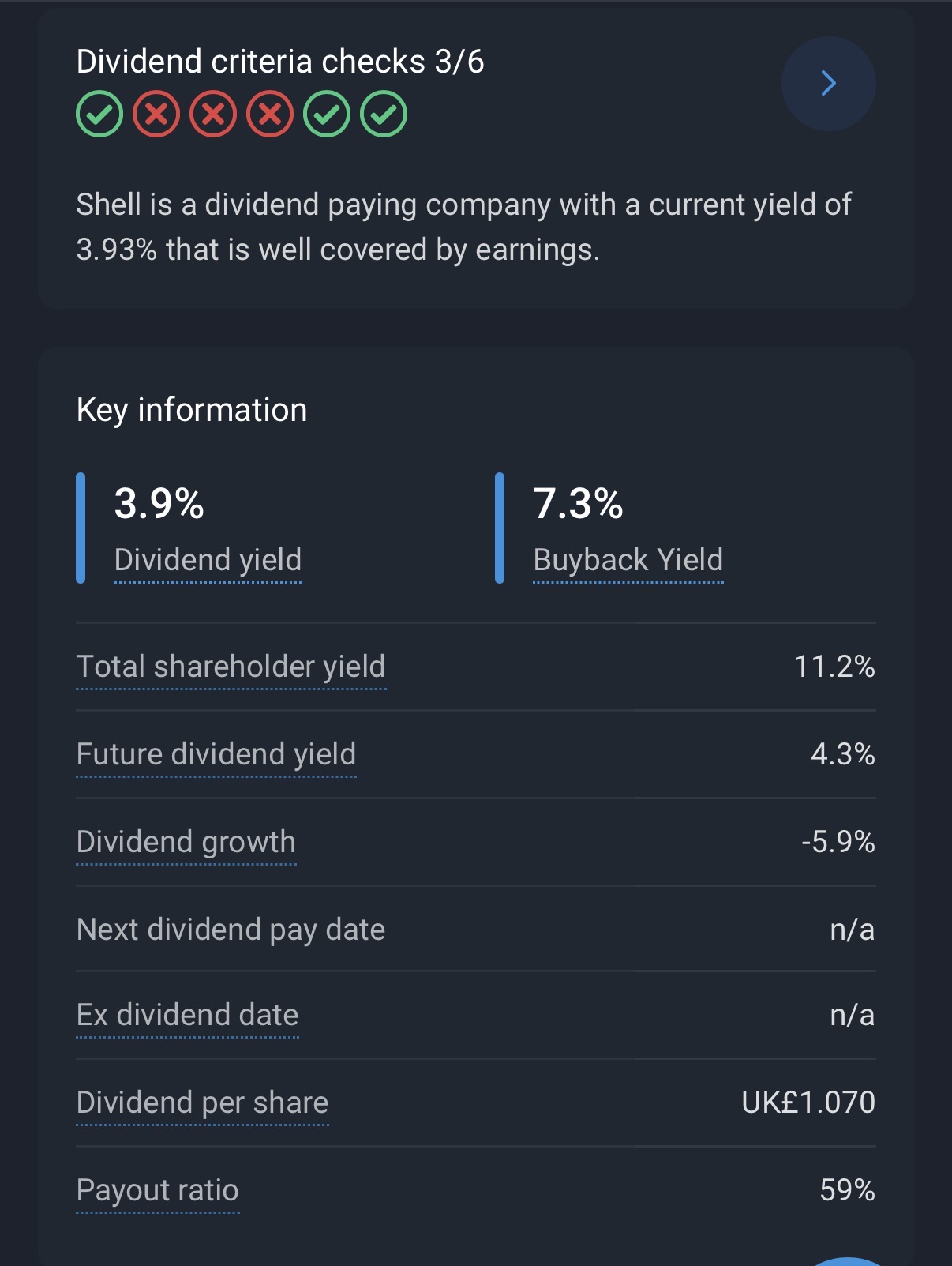Click the 3.9% dividend yield figure
The height and width of the screenshot is (1266, 952).
coord(159,504)
